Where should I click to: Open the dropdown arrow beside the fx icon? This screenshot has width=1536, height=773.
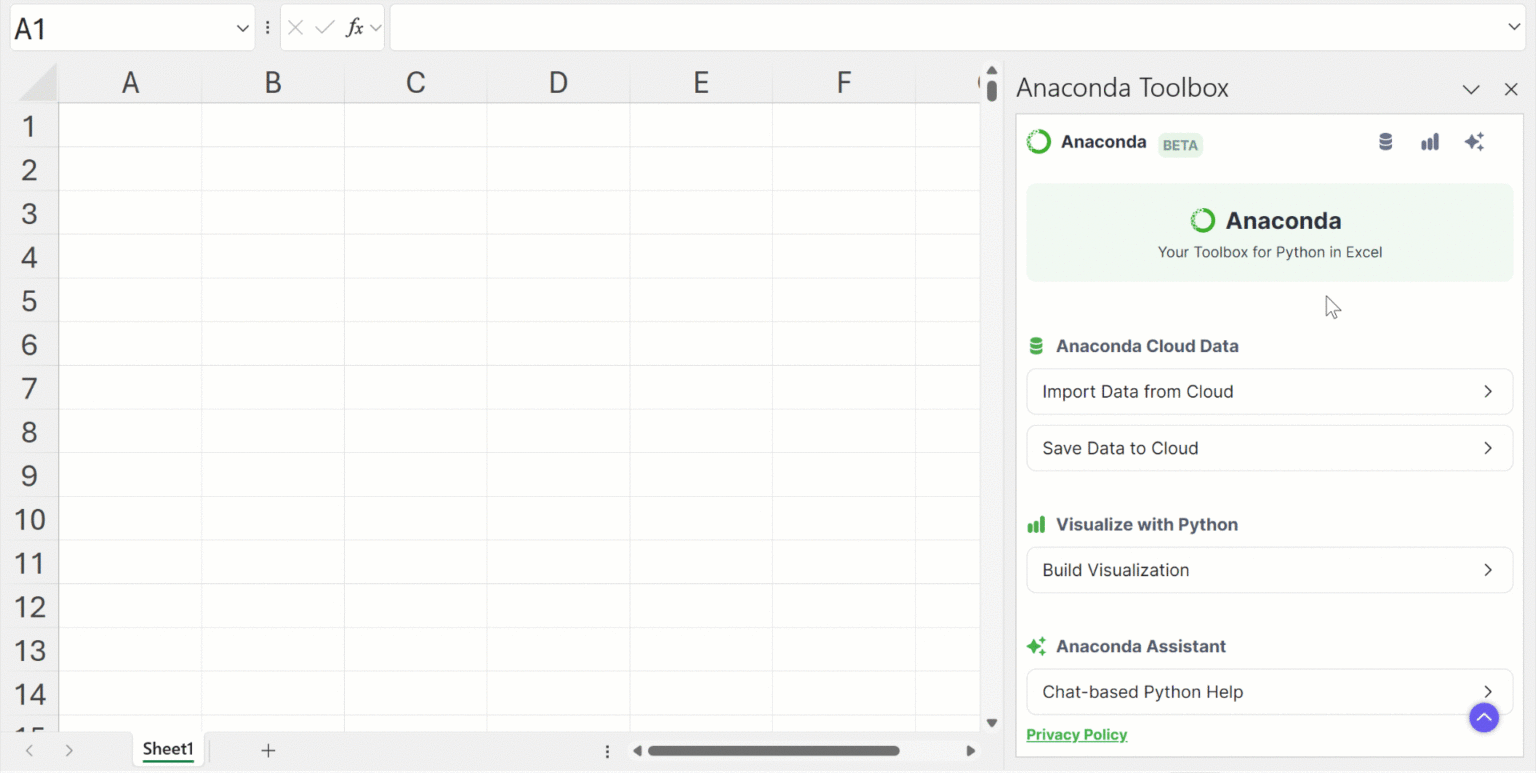pos(376,28)
